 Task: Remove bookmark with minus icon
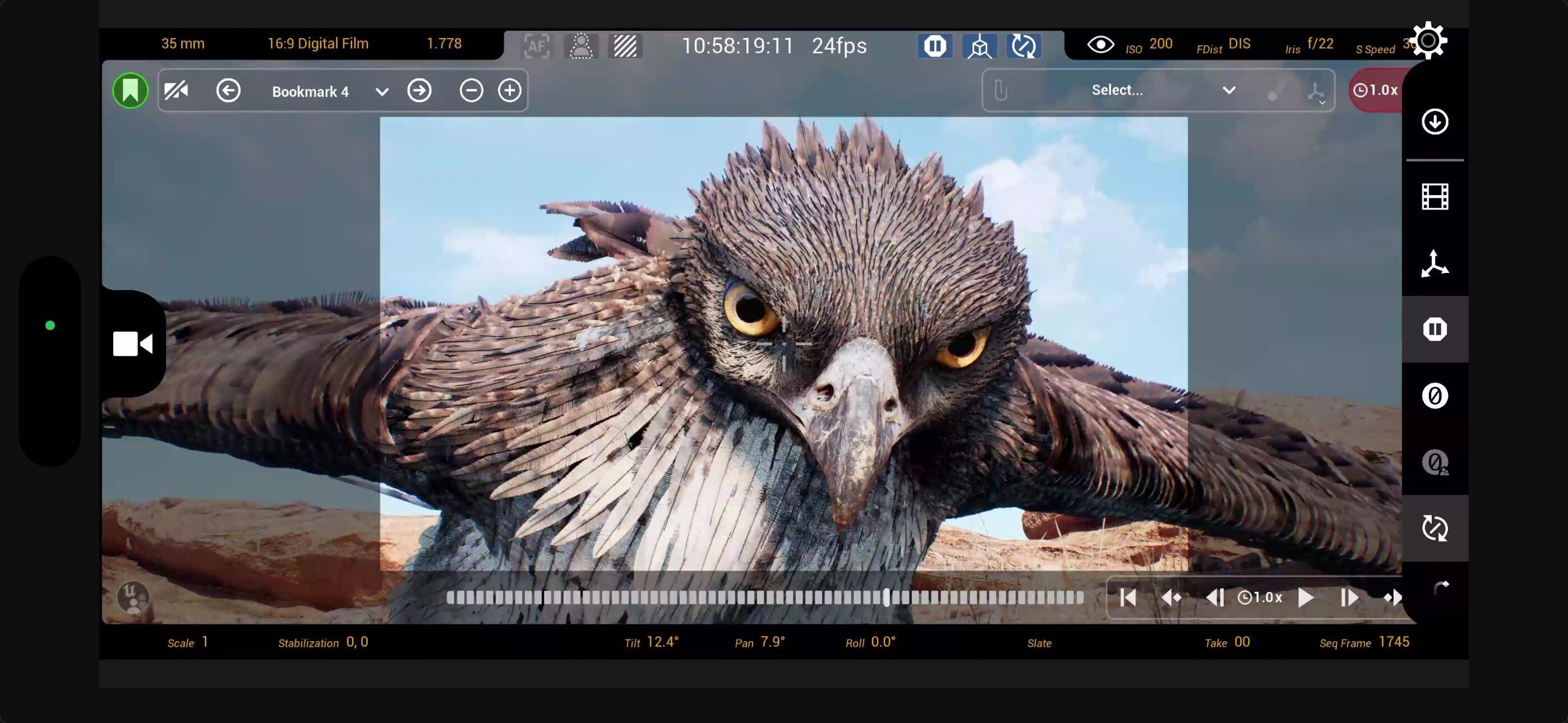[x=471, y=91]
